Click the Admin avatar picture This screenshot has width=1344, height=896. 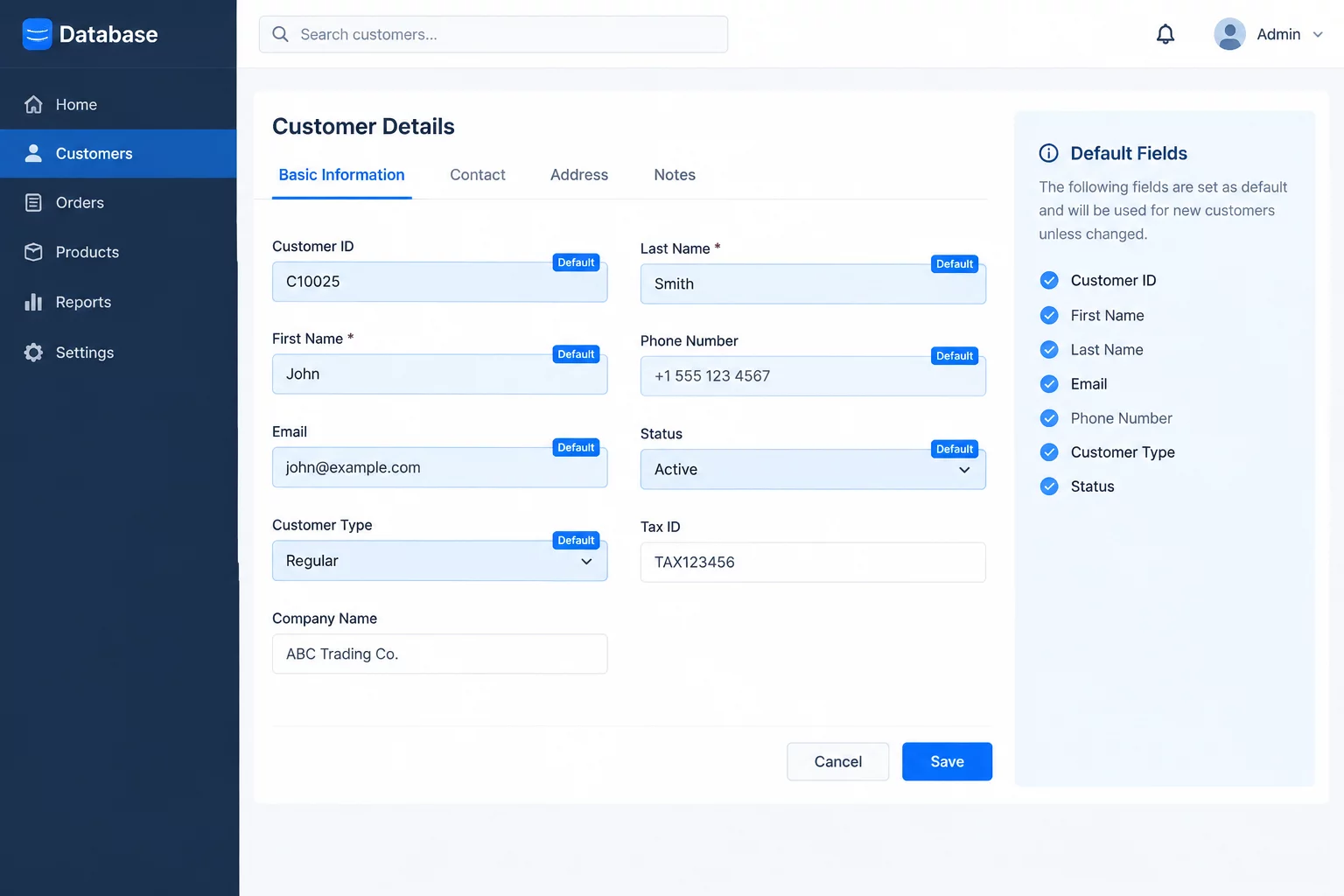[x=1229, y=34]
